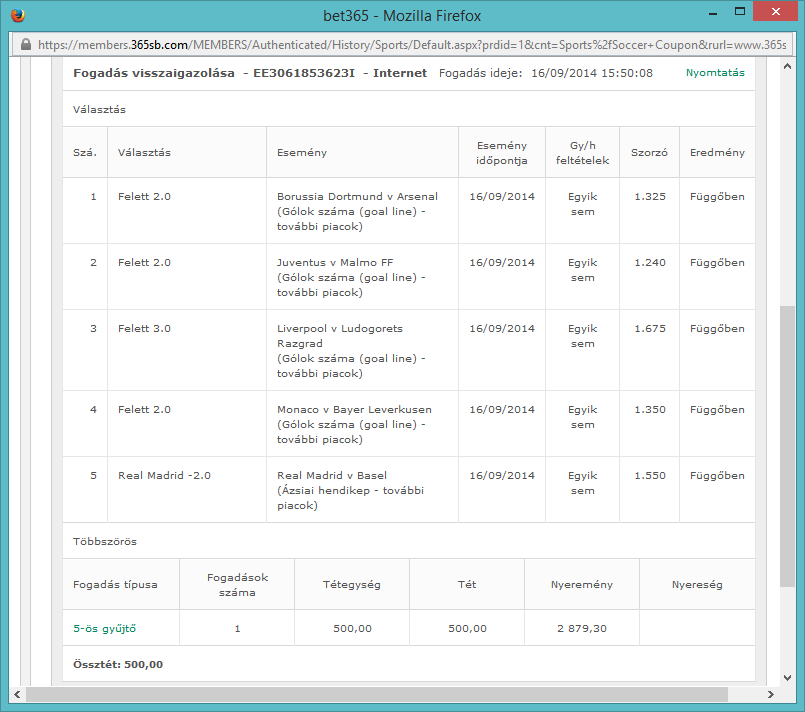Click the vertical scrollbar thumb
The width and height of the screenshot is (805, 712).
(787, 446)
